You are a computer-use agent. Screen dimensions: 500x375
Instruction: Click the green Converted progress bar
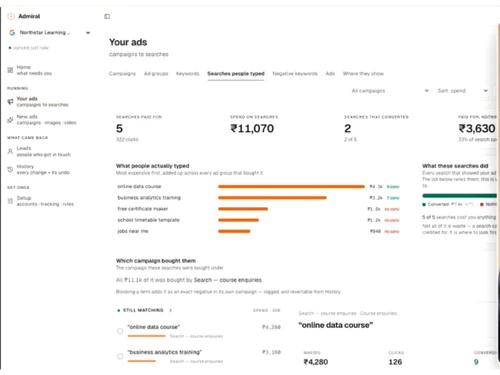[x=459, y=196]
